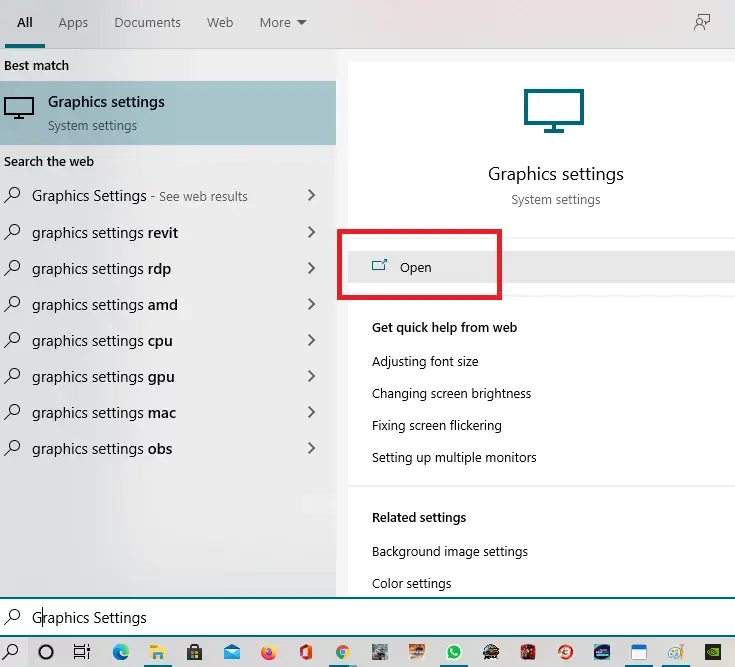Select graphics settings mac suggestion
The width and height of the screenshot is (735, 667).
pyautogui.click(x=168, y=412)
